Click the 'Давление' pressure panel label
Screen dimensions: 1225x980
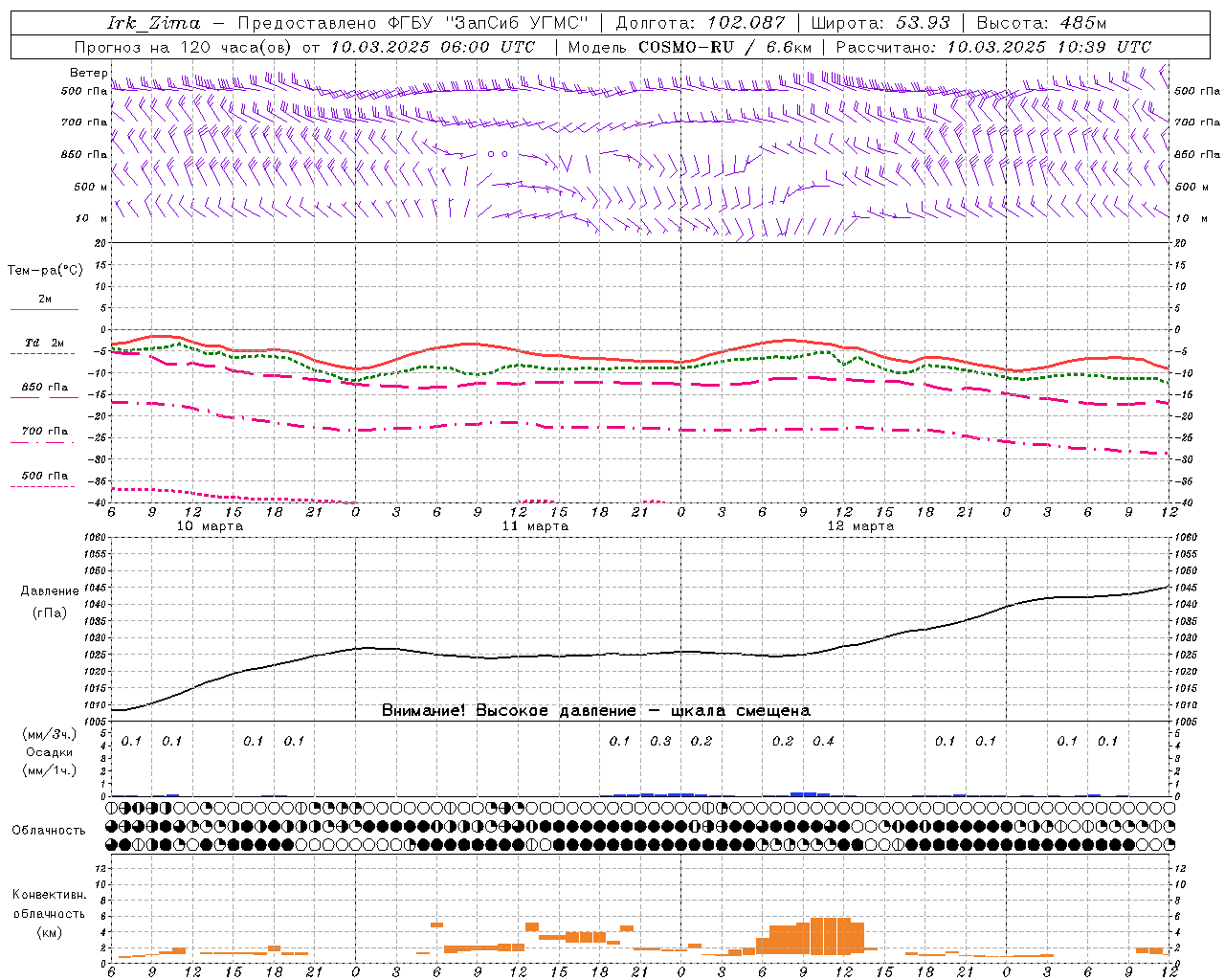coord(50,590)
